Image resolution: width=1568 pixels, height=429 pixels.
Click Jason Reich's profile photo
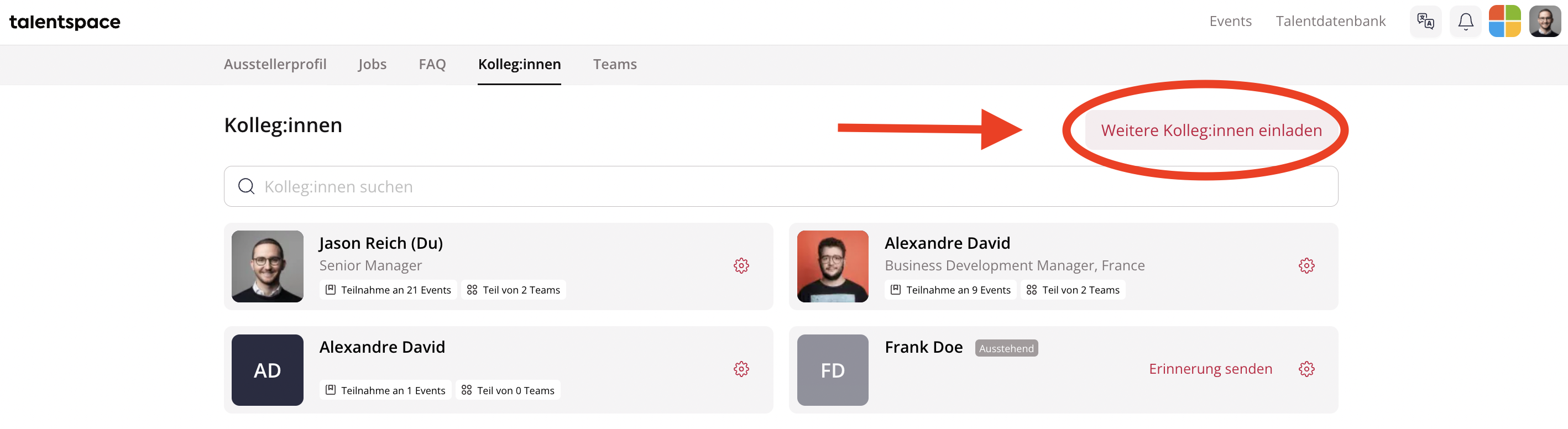click(267, 266)
